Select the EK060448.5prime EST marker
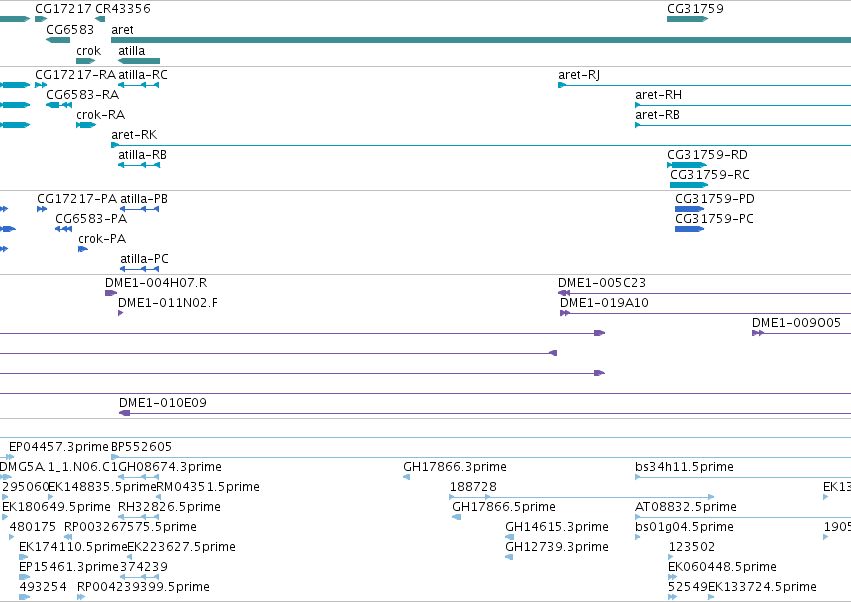The image size is (851, 602). (x=672, y=577)
